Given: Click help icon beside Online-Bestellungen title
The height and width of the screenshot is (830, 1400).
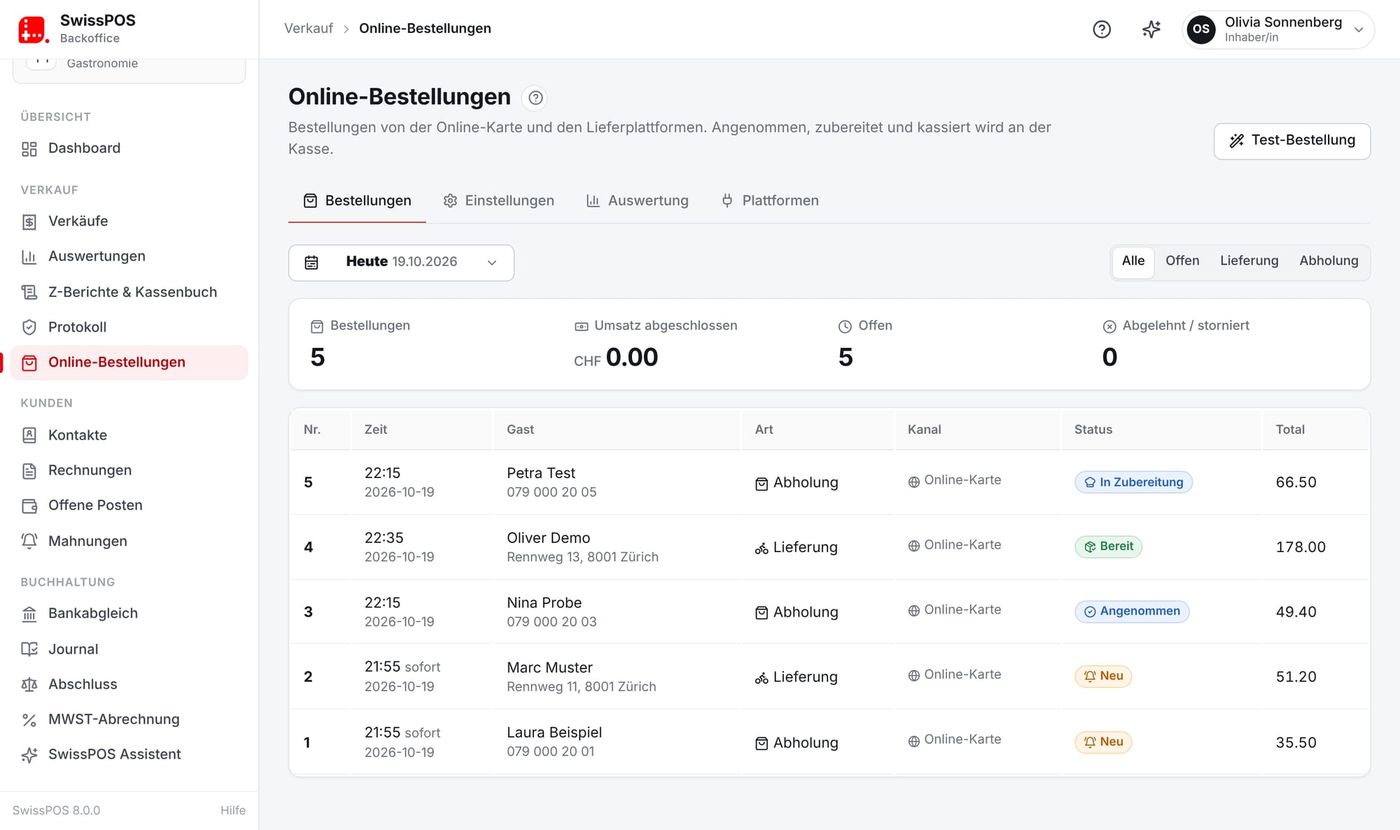Looking at the screenshot, I should pos(536,98).
